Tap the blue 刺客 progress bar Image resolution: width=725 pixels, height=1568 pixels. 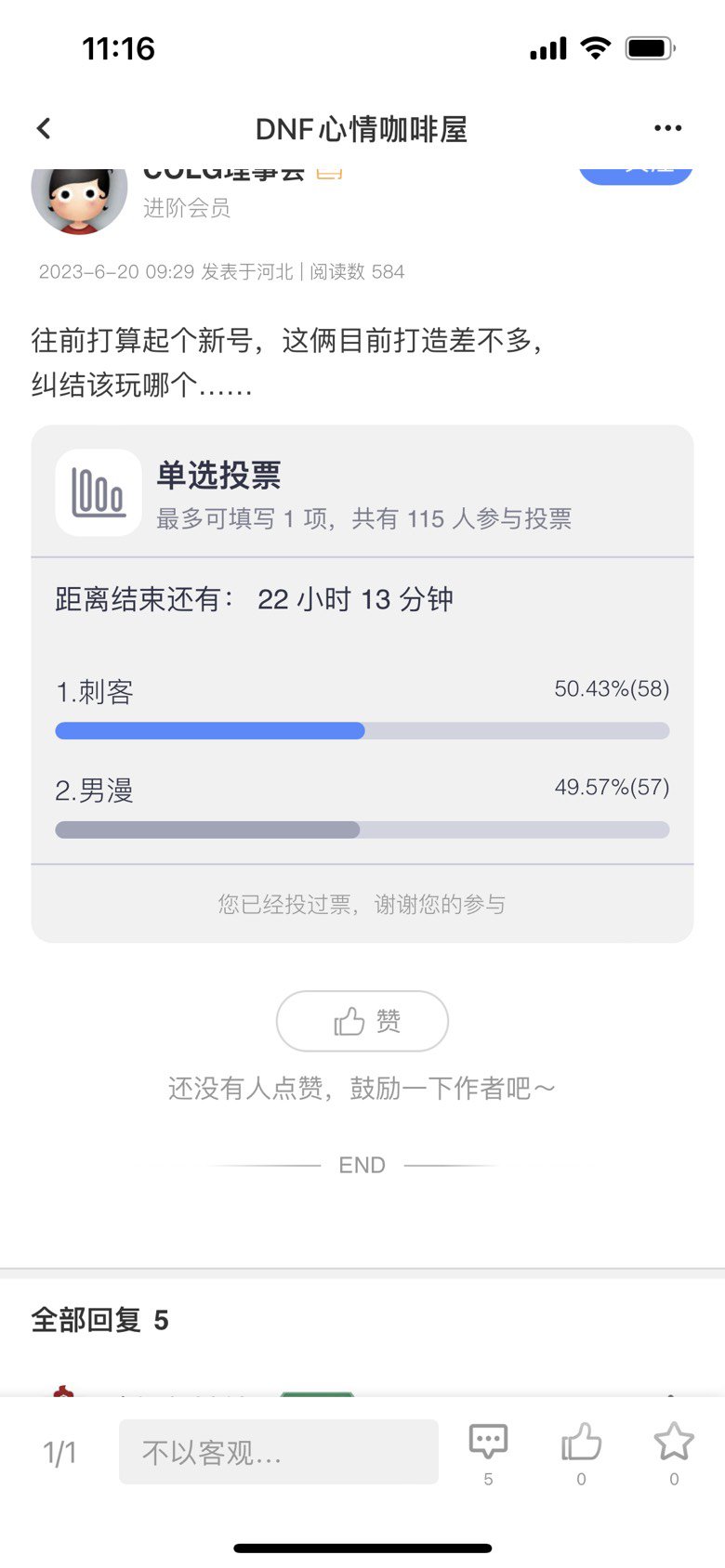[210, 731]
